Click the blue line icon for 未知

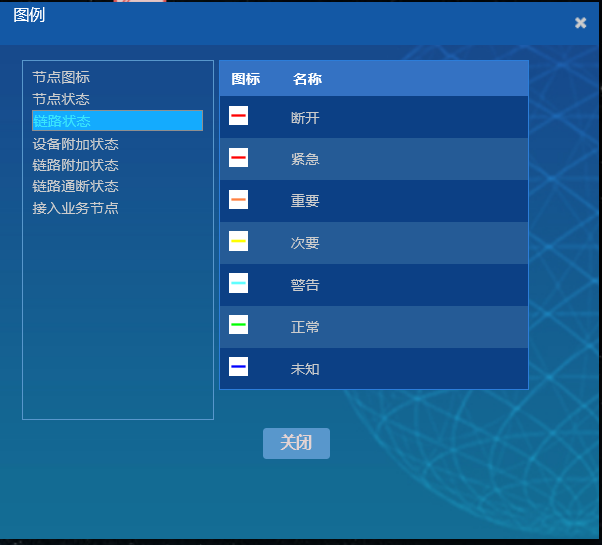(238, 367)
